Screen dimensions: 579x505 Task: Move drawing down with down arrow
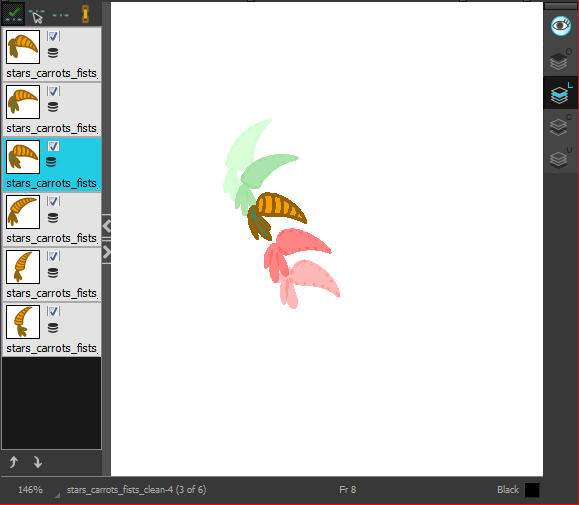pos(38,462)
